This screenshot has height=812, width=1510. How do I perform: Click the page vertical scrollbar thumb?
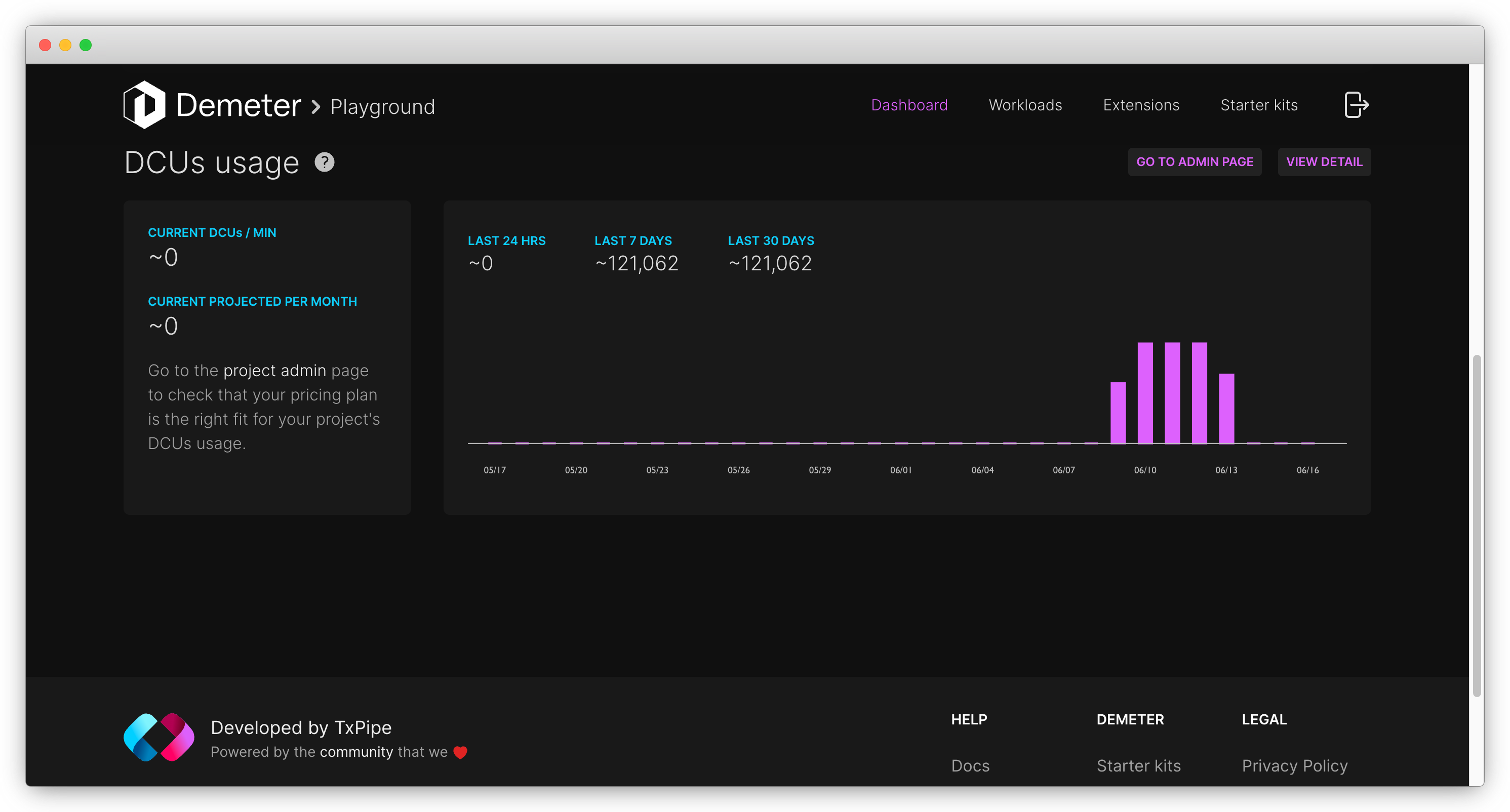tap(1477, 525)
